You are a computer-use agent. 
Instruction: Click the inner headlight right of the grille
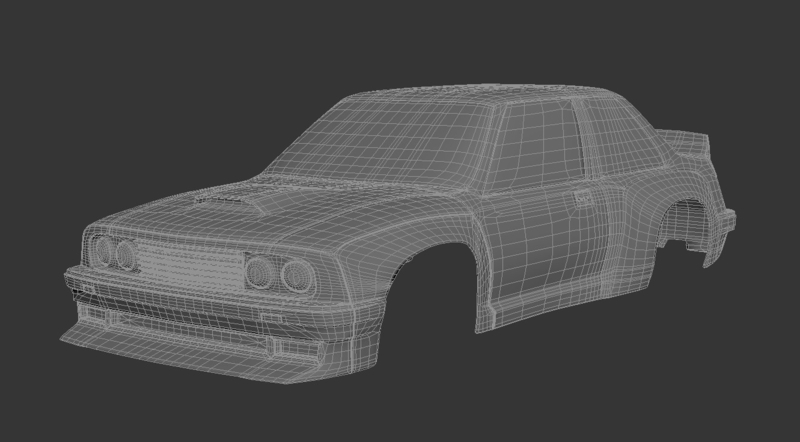pyautogui.click(x=261, y=270)
